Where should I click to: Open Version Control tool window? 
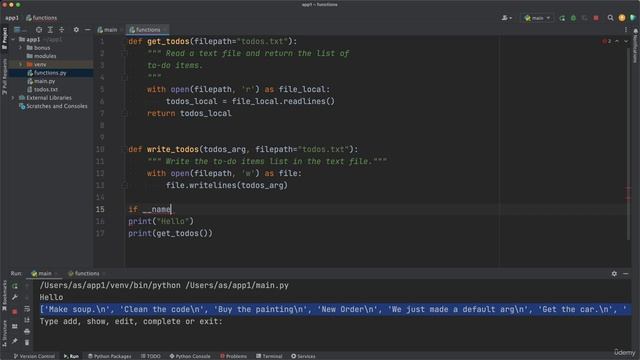pyautogui.click(x=34, y=356)
